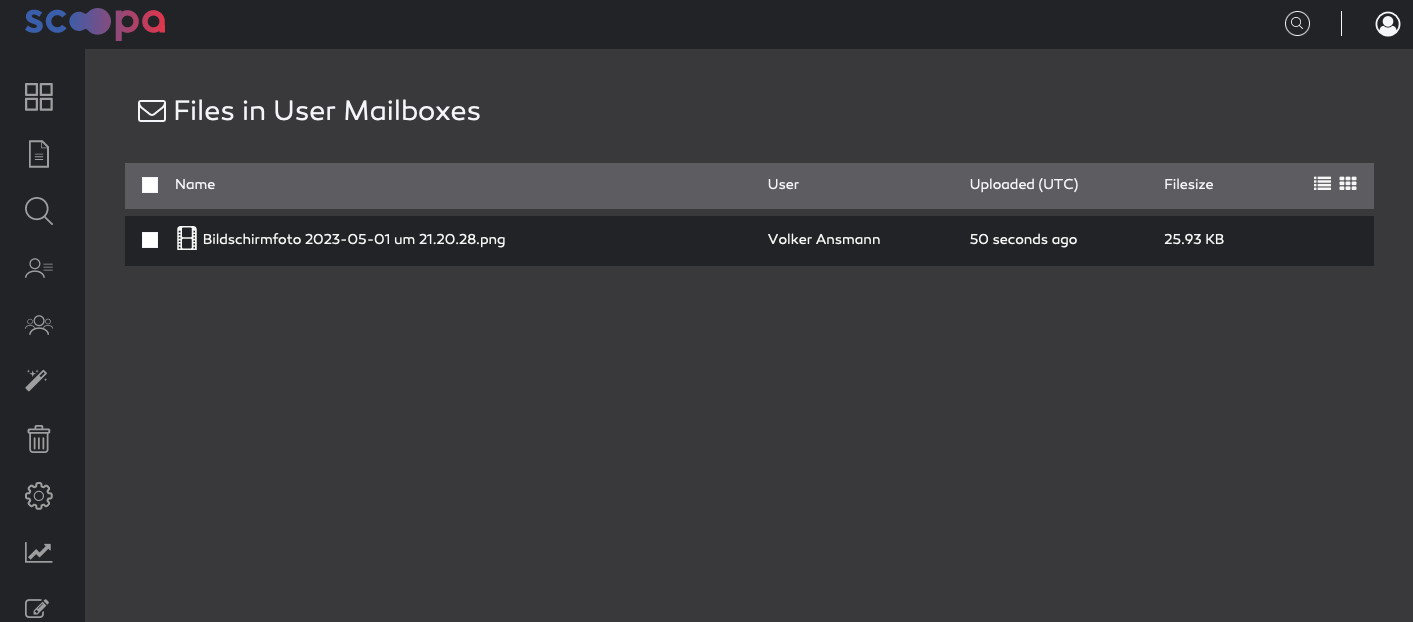Open the search magnifier icon in sidebar
Image resolution: width=1413 pixels, height=622 pixels.
tap(39, 211)
